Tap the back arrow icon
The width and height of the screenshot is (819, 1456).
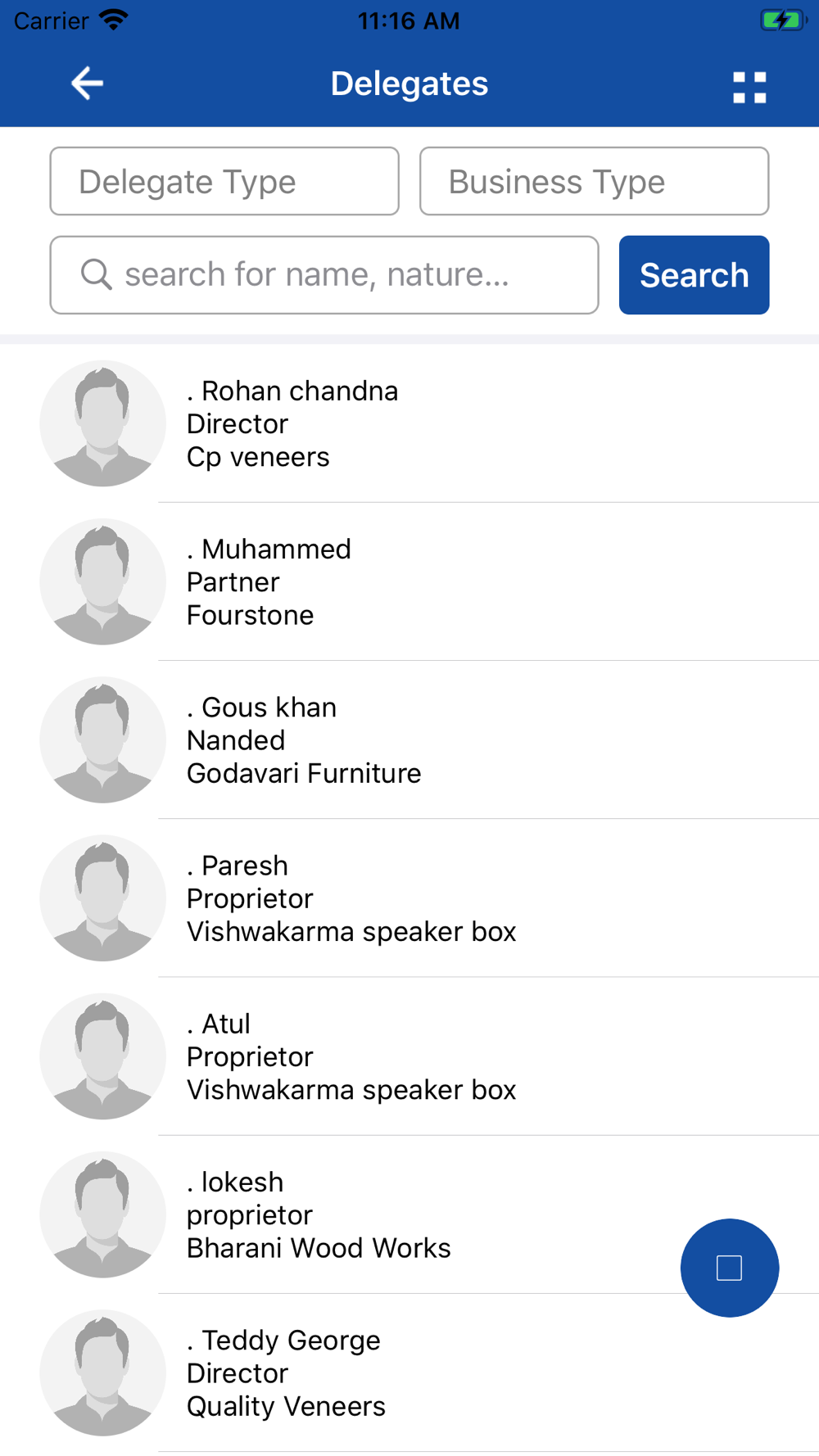click(x=87, y=84)
